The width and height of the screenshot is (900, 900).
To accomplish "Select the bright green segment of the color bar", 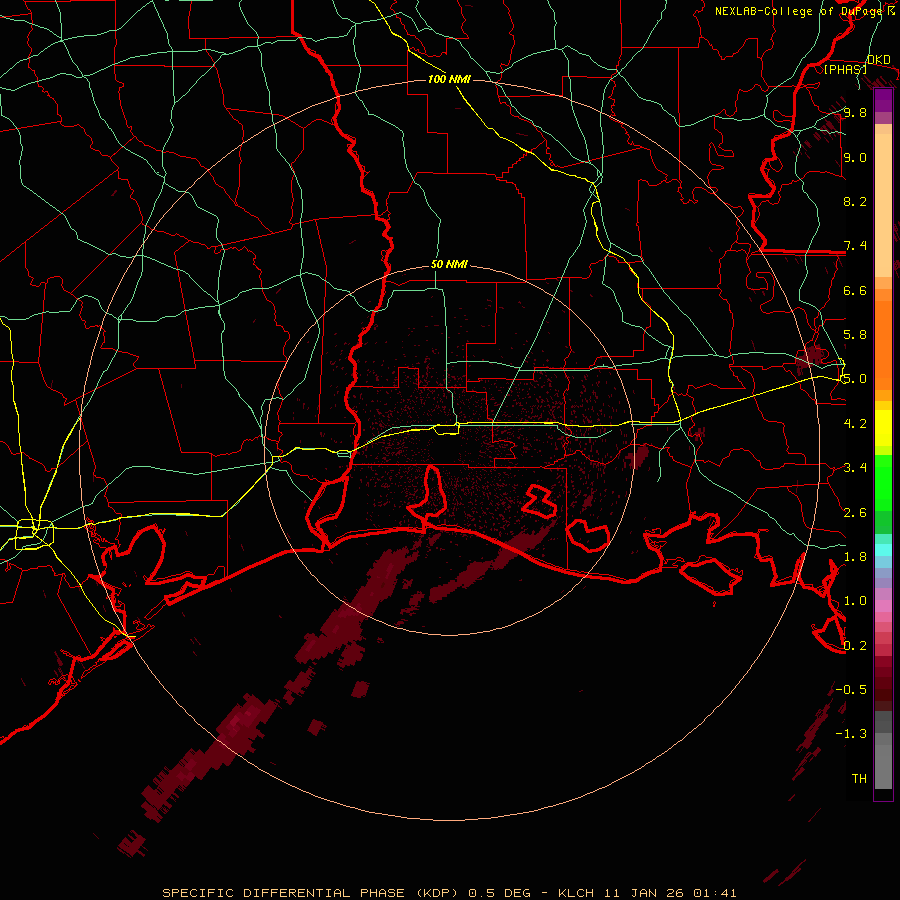I will [x=883, y=483].
